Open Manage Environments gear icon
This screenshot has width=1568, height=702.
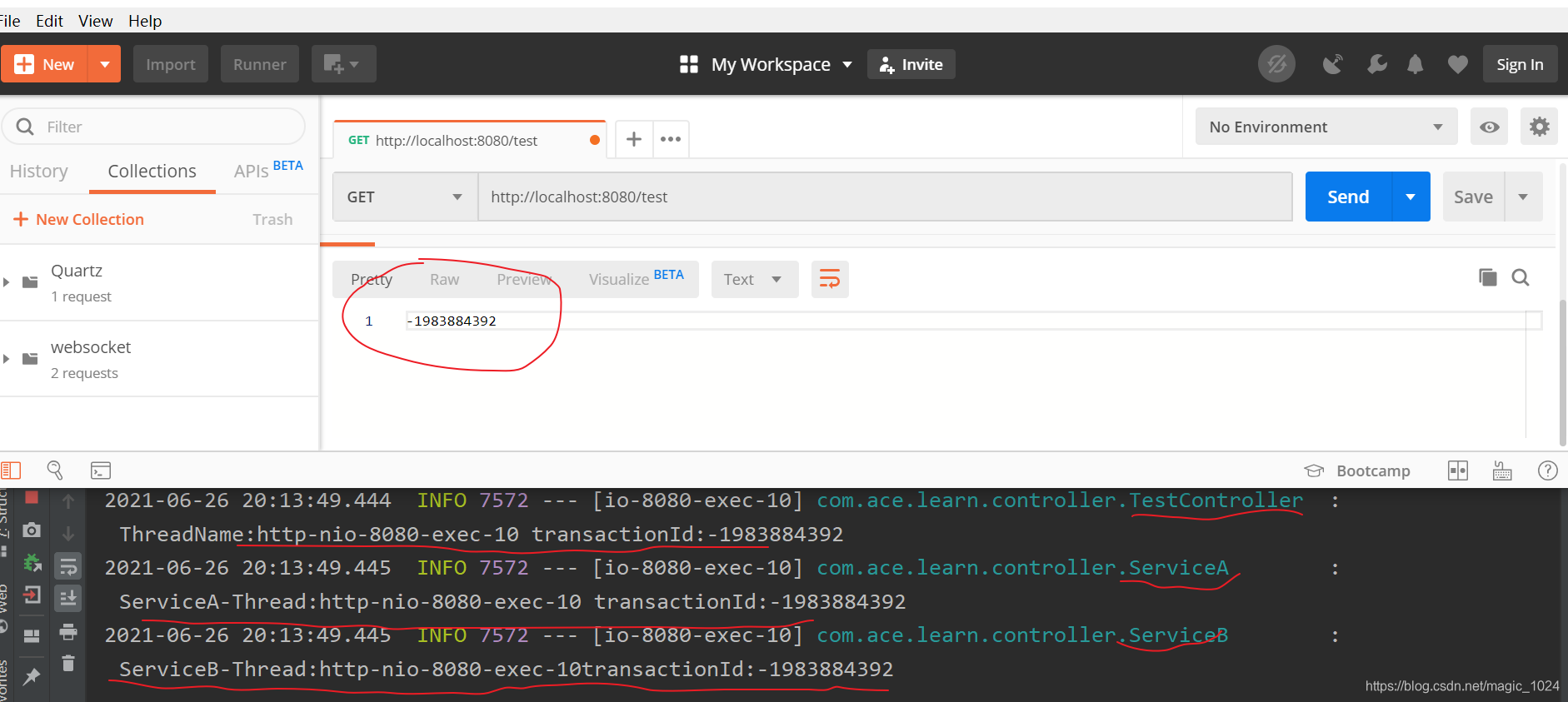coord(1540,127)
